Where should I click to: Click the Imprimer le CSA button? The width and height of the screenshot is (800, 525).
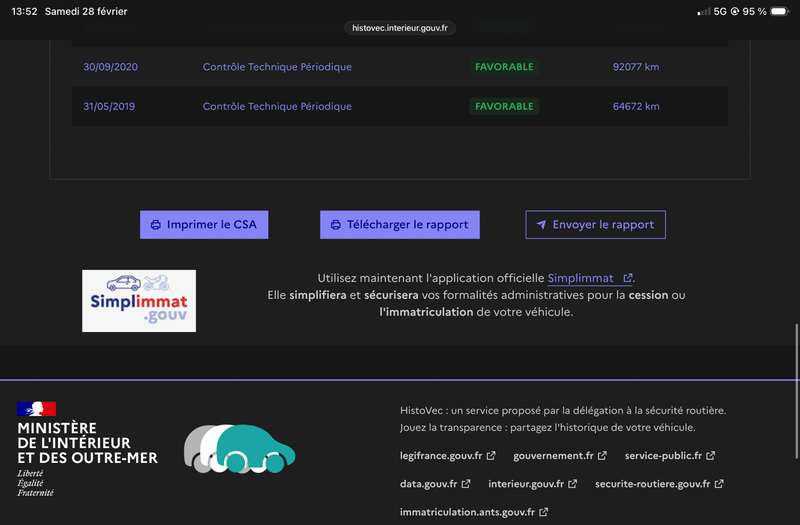pos(204,225)
